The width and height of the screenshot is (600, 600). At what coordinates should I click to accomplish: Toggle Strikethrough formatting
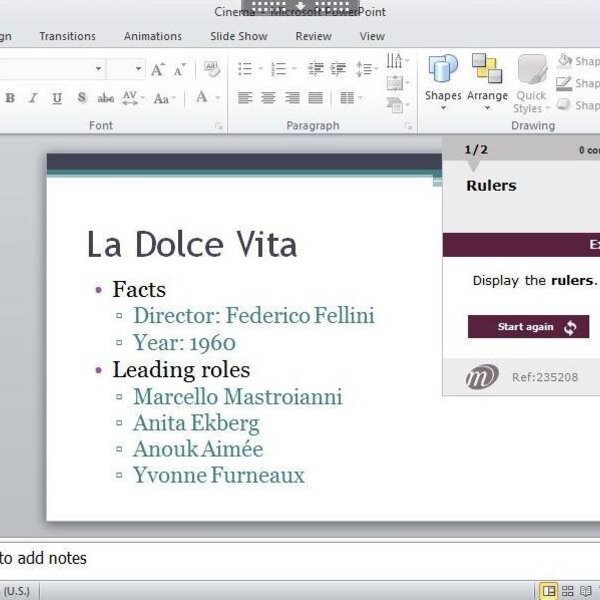pos(106,98)
